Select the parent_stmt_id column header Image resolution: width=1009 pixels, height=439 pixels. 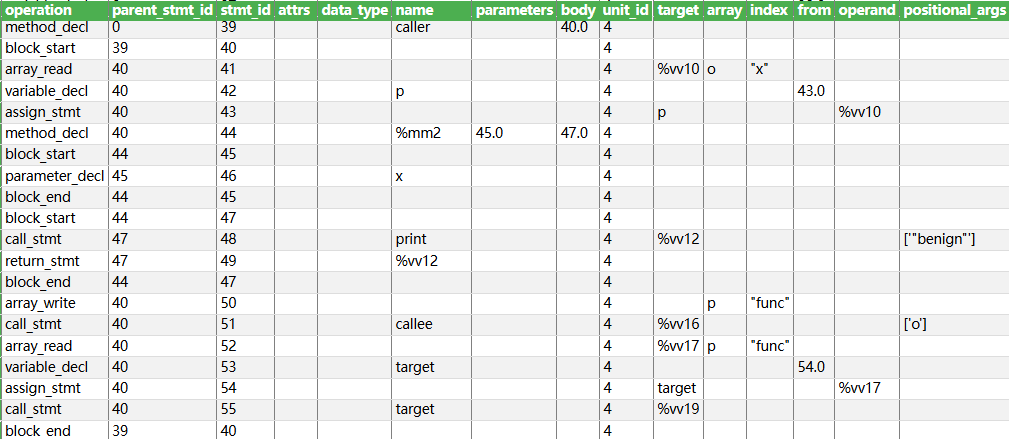click(x=162, y=10)
